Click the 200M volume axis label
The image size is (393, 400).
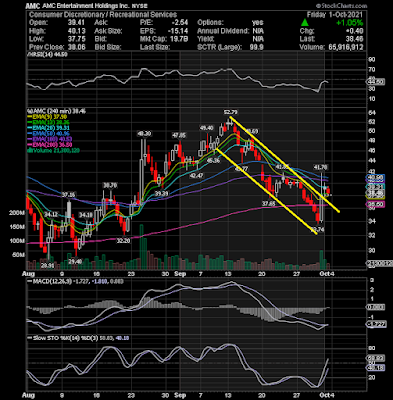tap(17, 213)
